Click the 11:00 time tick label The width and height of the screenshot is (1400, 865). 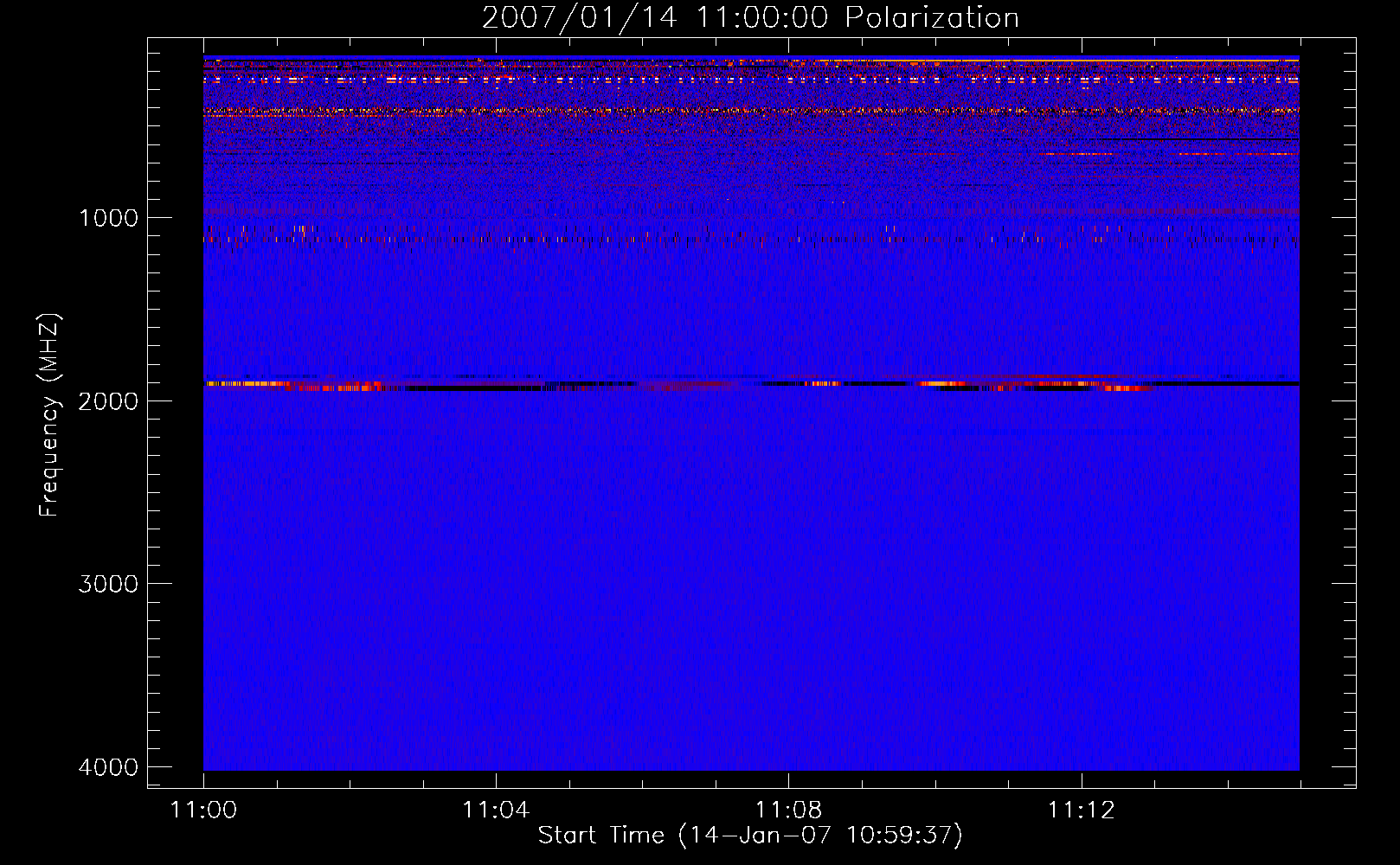[203, 811]
